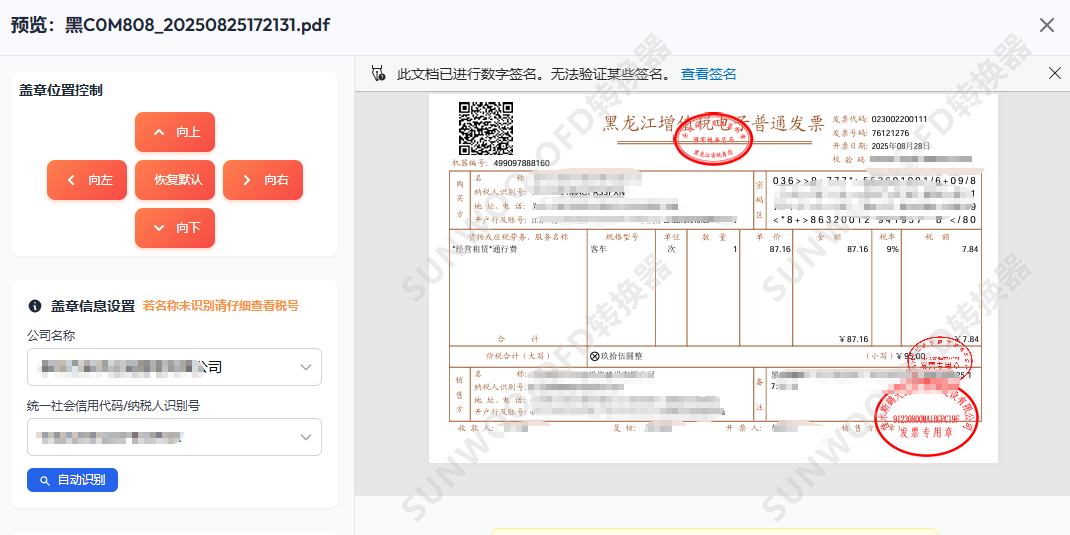
Task: Click the 向上 move-up arrow button
Action: (175, 132)
